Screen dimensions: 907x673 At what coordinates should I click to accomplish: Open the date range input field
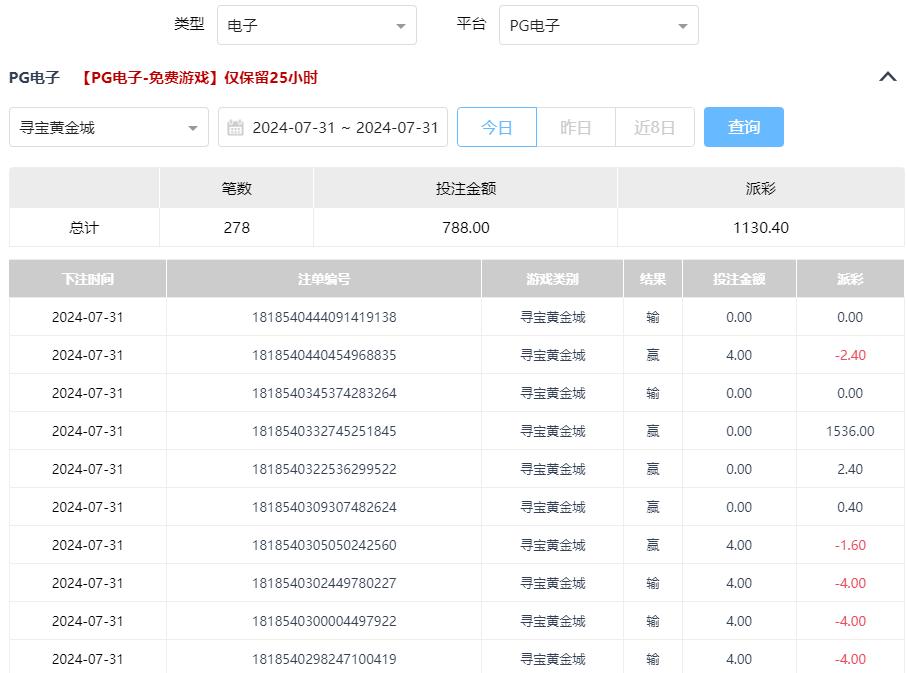click(x=344, y=128)
